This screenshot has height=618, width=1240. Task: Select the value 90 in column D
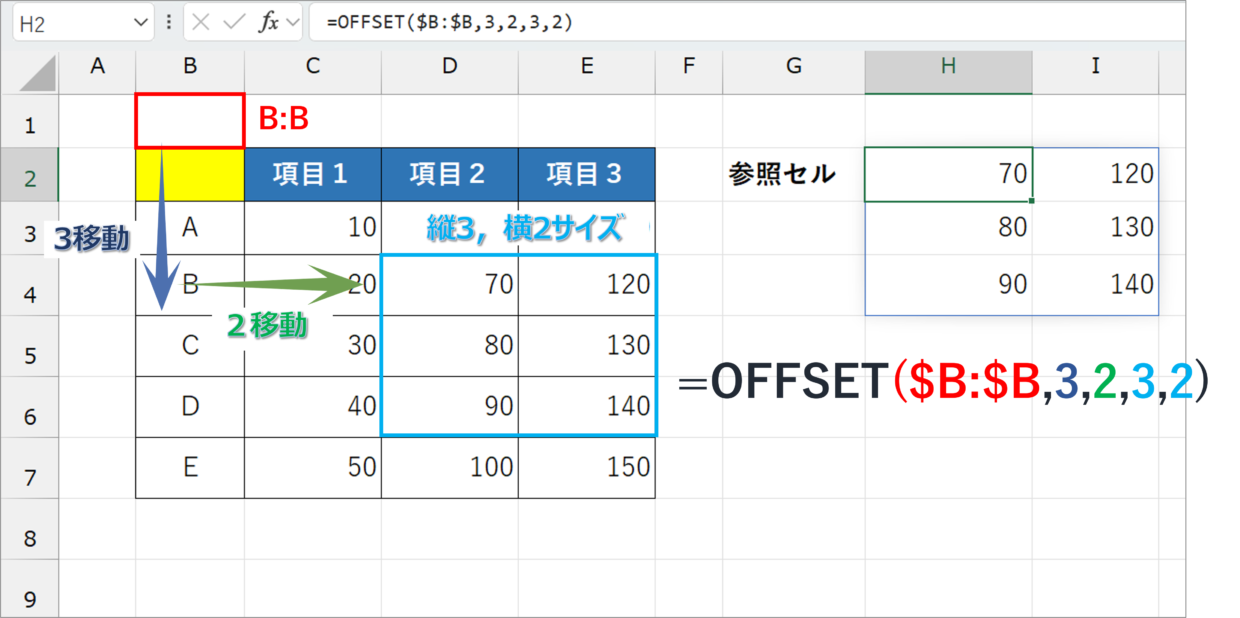pyautogui.click(x=450, y=406)
